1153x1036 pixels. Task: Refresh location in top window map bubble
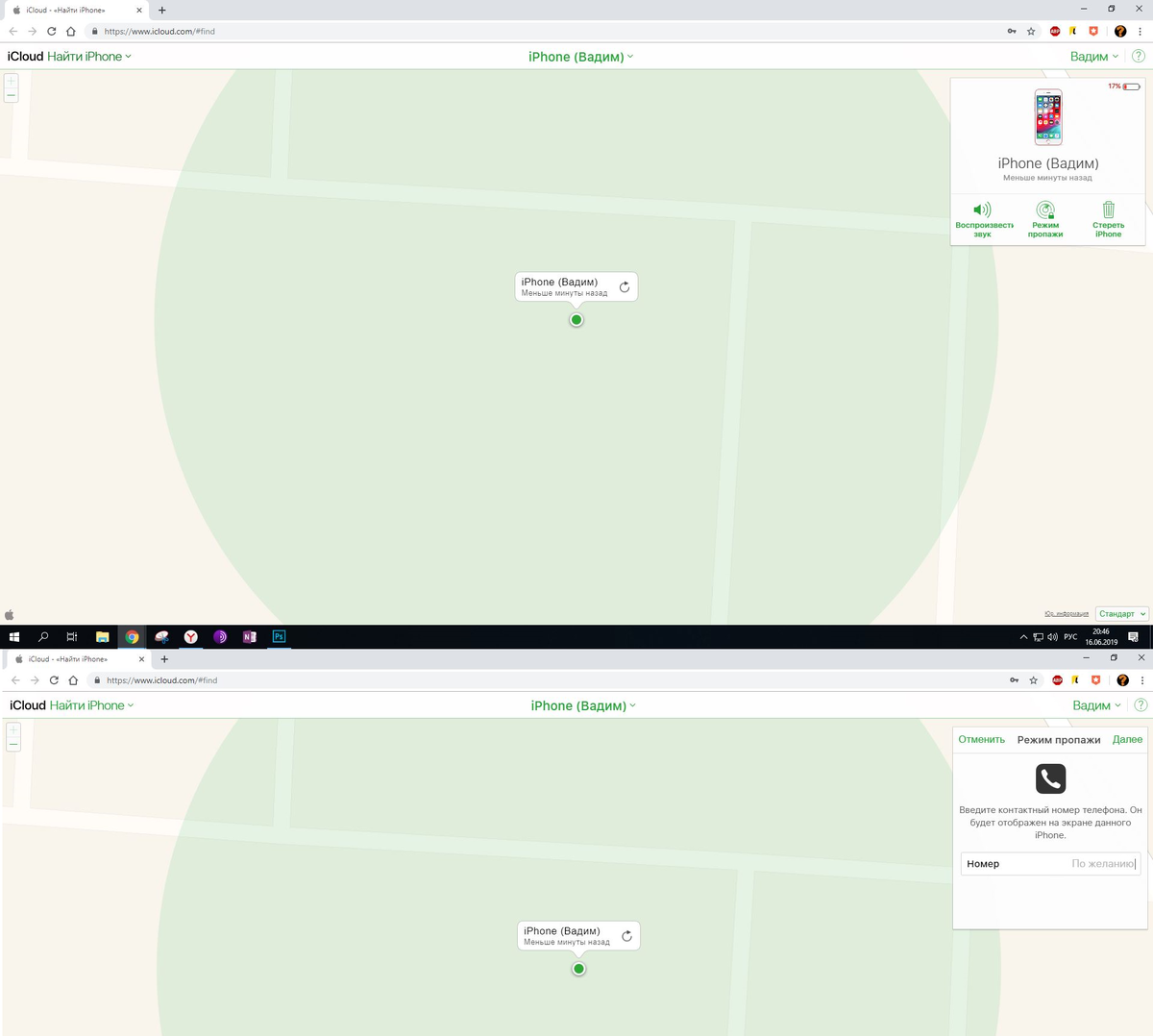click(625, 287)
